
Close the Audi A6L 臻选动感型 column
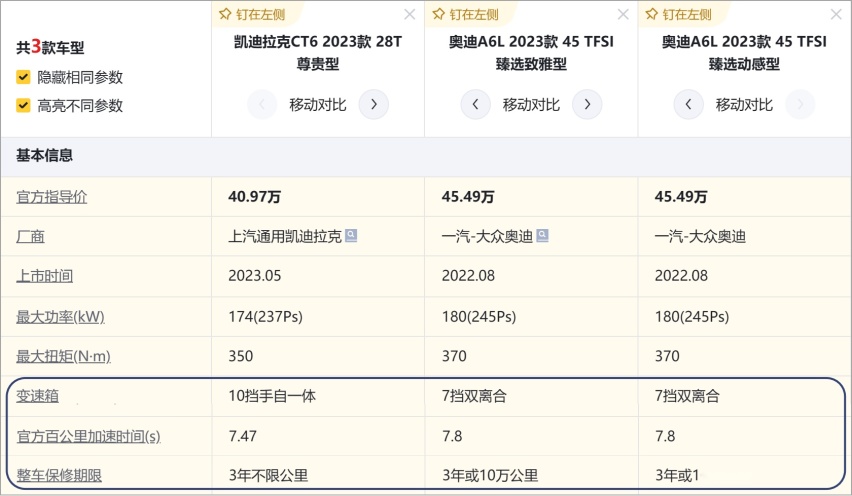[x=836, y=15]
